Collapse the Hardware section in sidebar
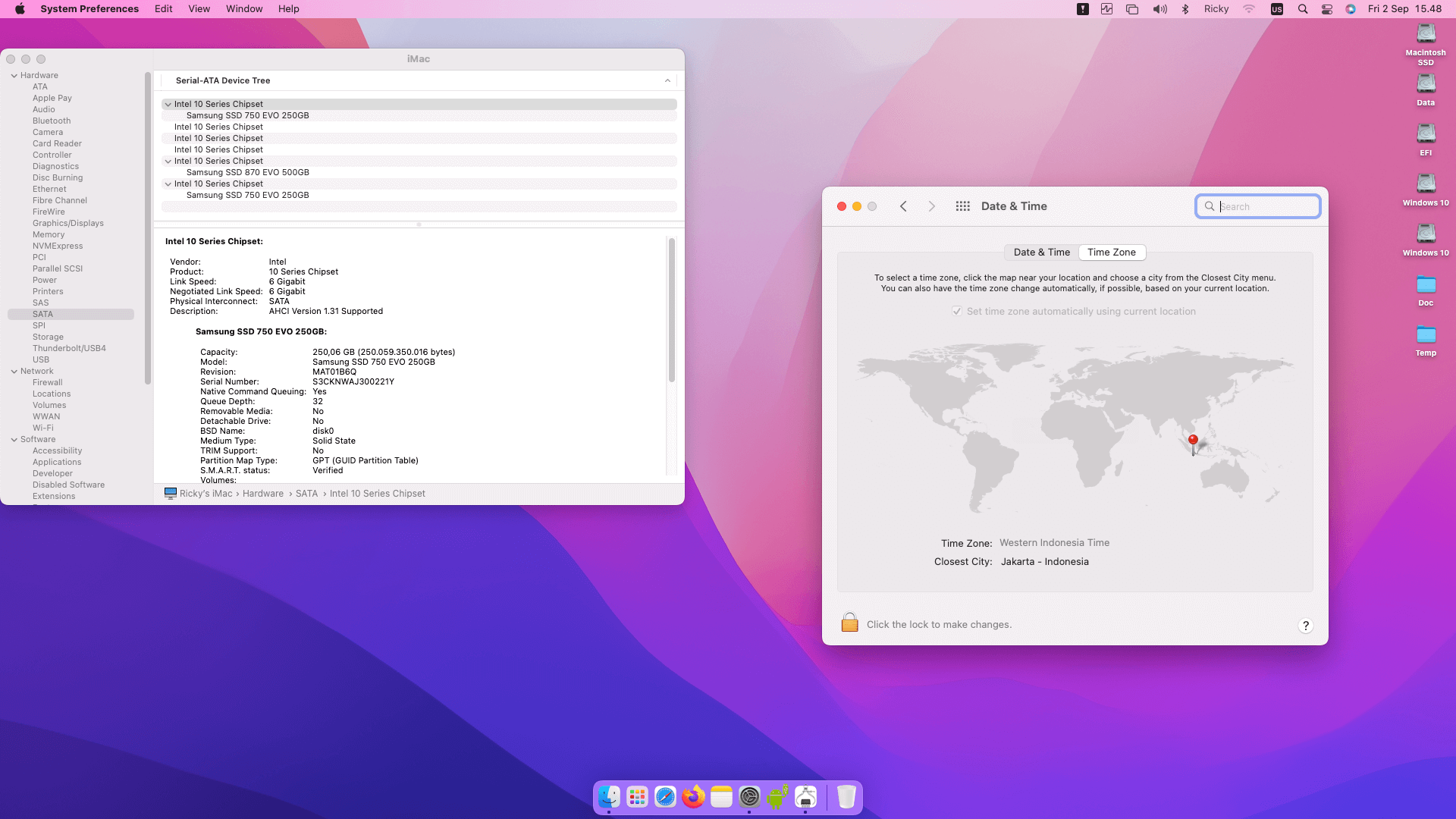 tap(14, 76)
